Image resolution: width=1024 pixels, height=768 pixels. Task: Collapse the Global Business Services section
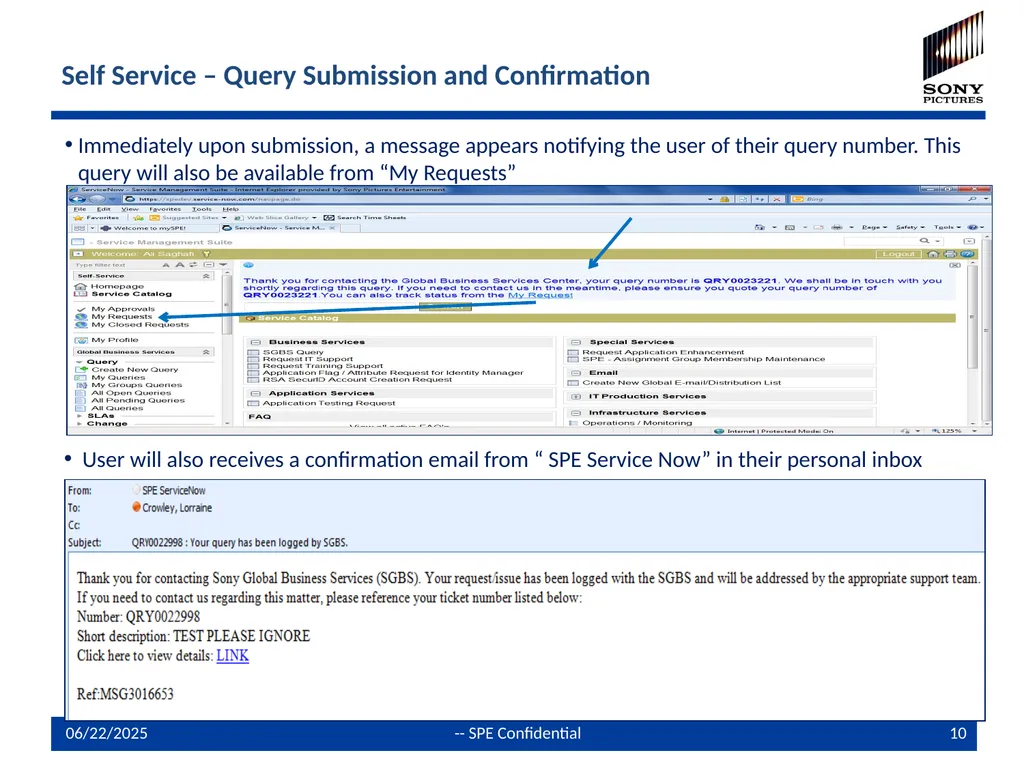(x=206, y=352)
